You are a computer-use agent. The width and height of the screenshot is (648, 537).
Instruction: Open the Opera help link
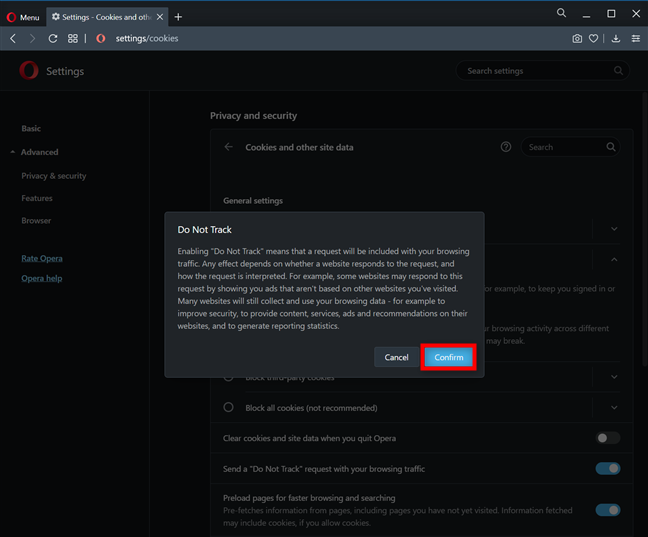tap(41, 278)
